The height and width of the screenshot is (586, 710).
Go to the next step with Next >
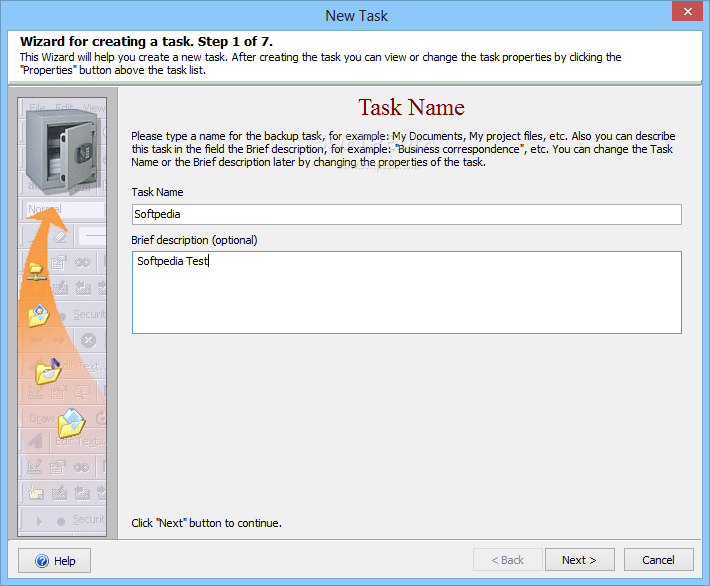tap(580, 560)
